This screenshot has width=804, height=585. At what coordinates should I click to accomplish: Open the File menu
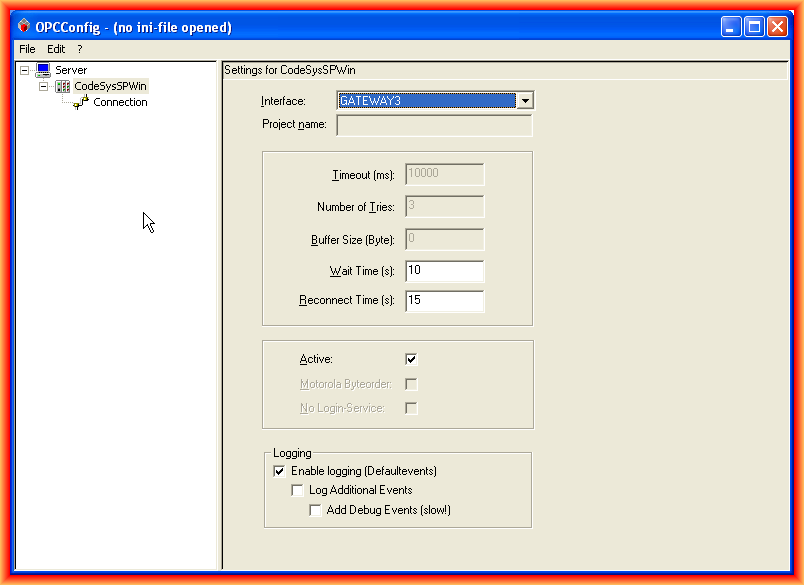point(27,48)
